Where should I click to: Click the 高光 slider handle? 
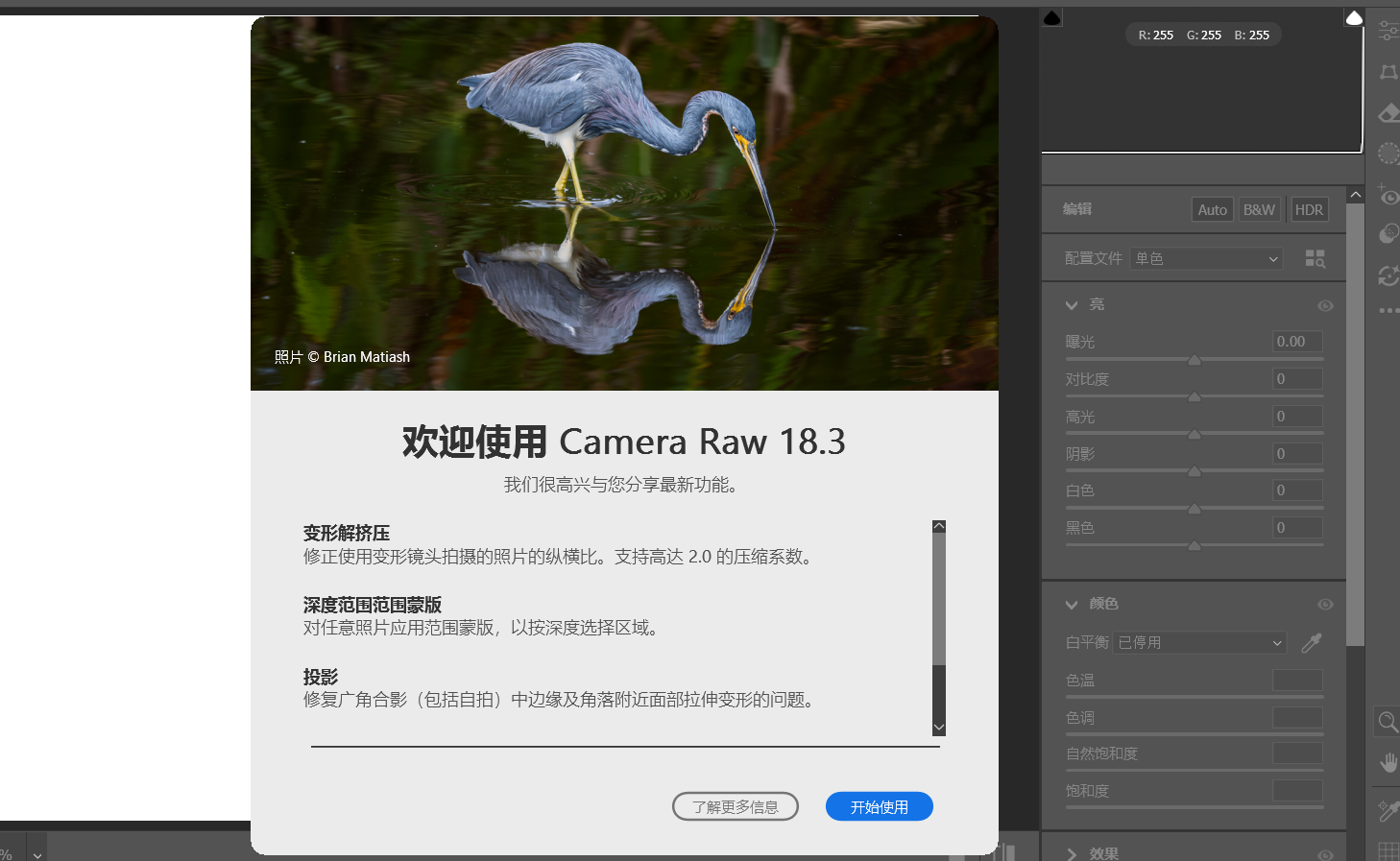(x=1195, y=434)
